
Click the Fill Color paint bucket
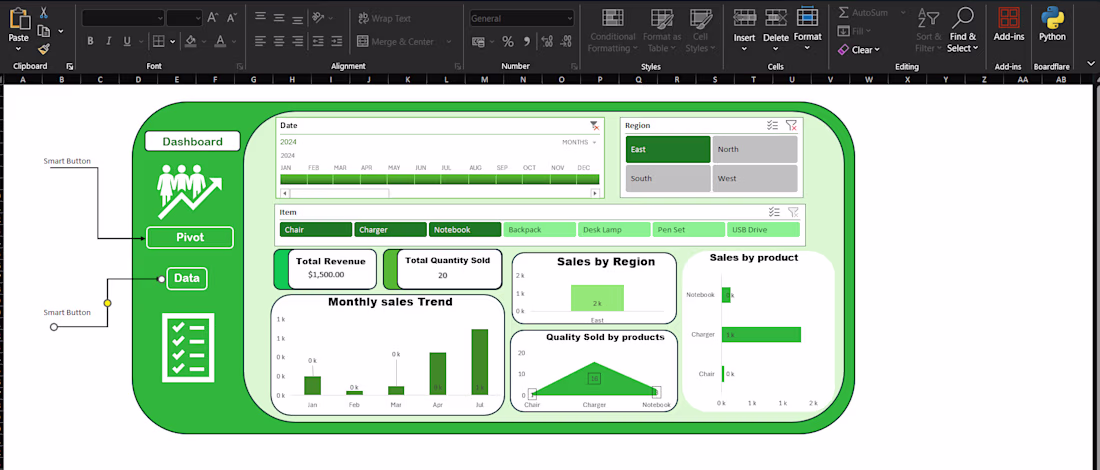coord(192,41)
